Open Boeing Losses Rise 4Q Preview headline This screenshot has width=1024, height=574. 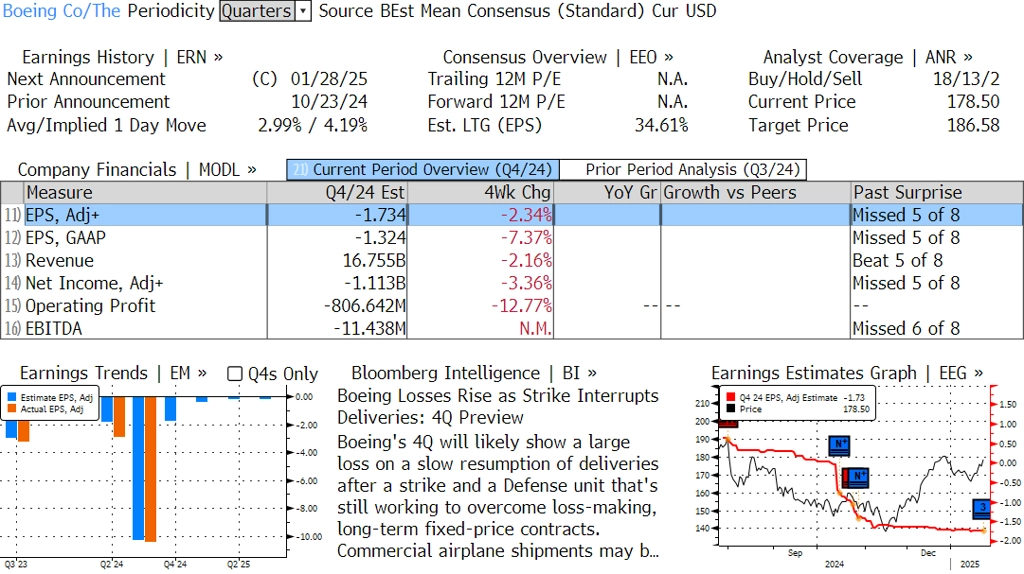tap(498, 406)
